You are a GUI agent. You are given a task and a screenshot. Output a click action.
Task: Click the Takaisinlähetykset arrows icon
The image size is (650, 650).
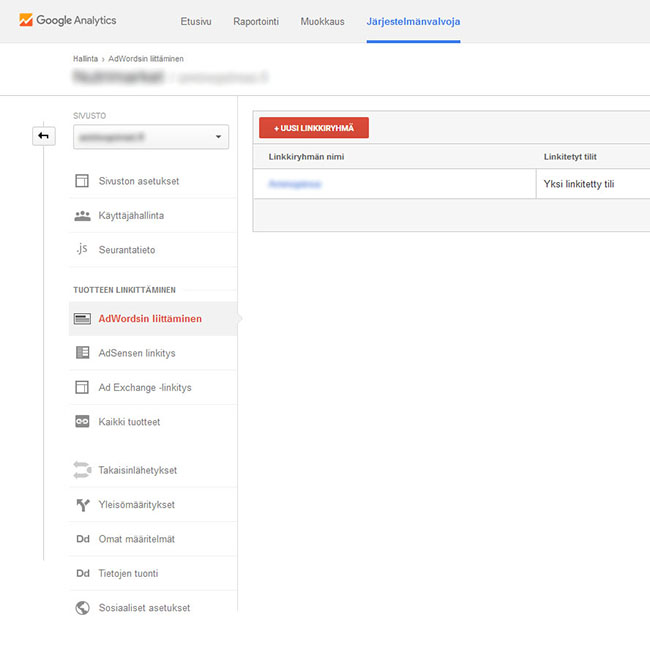(x=82, y=470)
